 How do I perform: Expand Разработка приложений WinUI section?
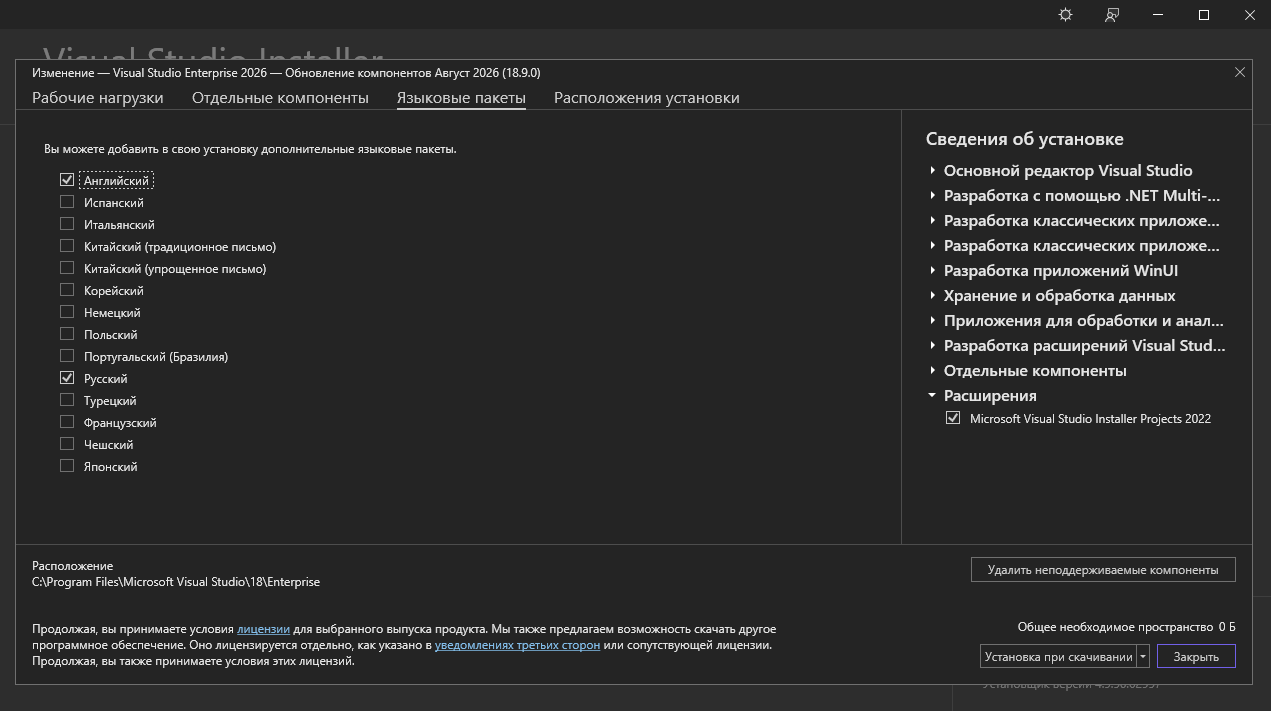pyautogui.click(x=932, y=270)
